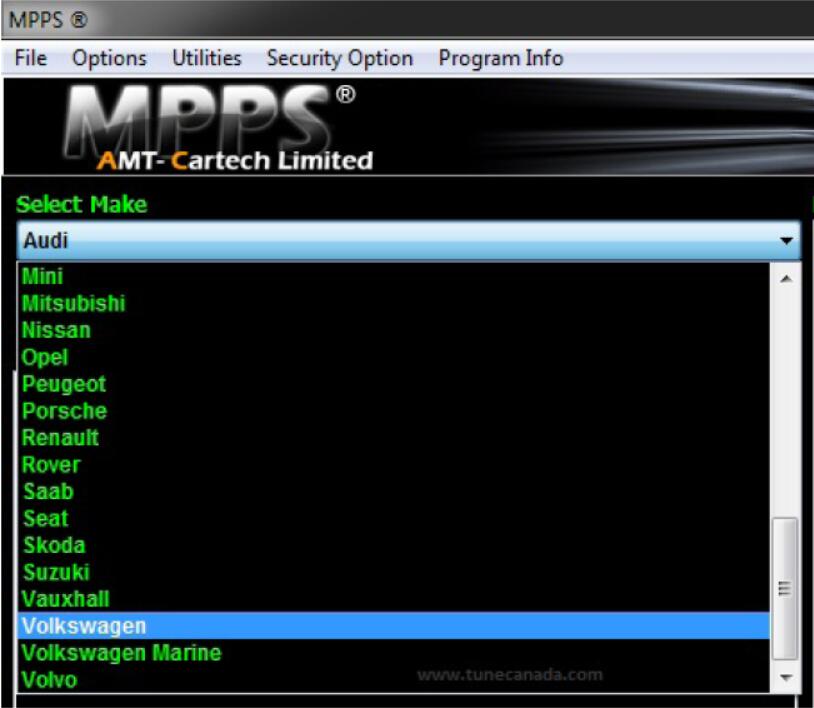This screenshot has height=708, width=814.
Task: Open the Utilities menu
Action: pos(207,58)
